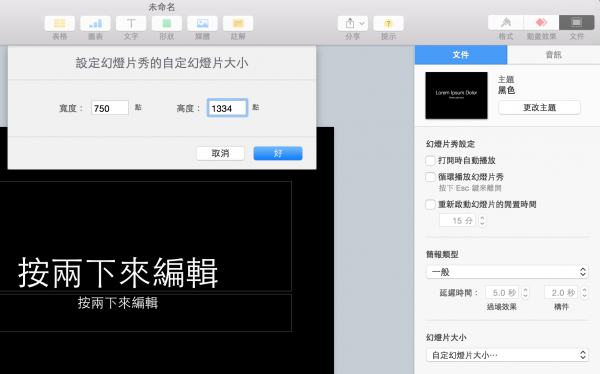Click the 寬度 field showing 750
Viewport: 600px width, 374px height.
coord(110,108)
